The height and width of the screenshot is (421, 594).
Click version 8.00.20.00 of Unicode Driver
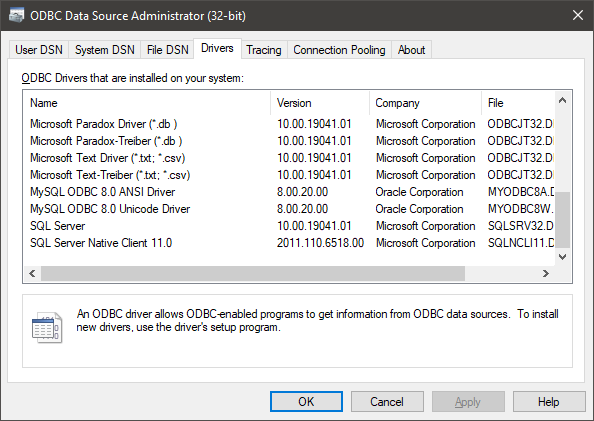(302, 209)
